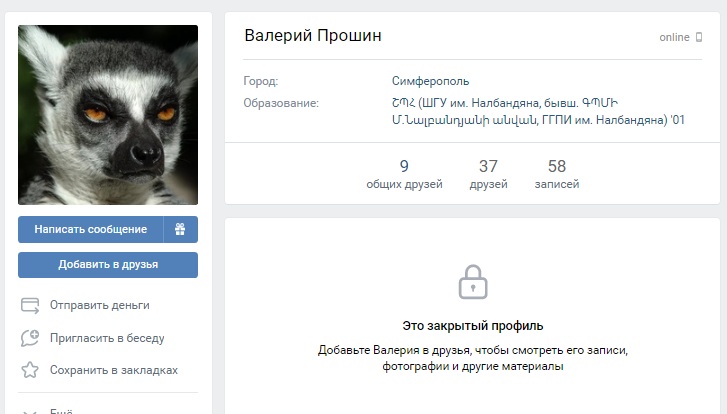Choose Сохранить в закладках

pos(114,370)
